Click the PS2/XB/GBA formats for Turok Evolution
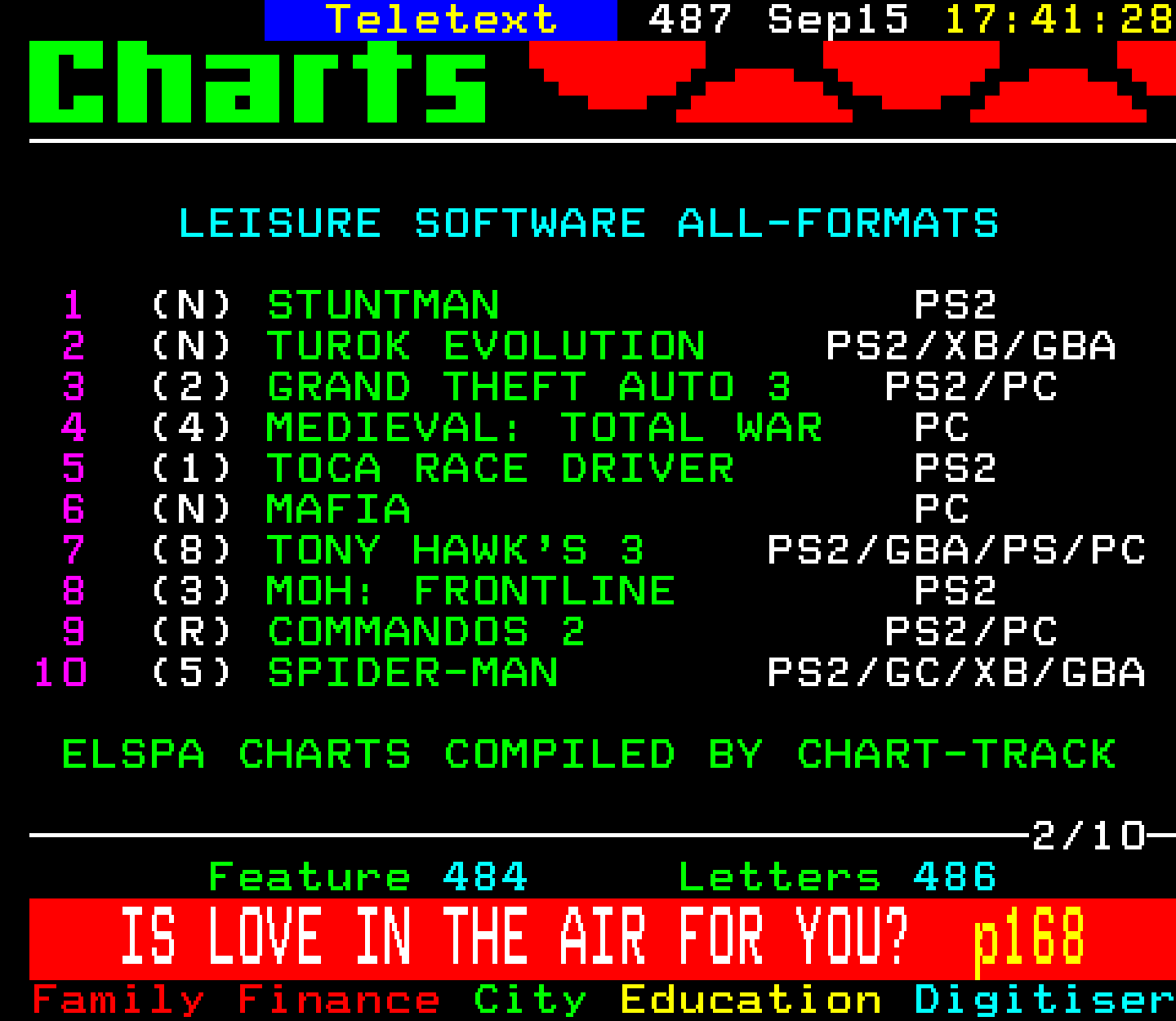Viewport: 1176px width, 1021px height. [971, 346]
